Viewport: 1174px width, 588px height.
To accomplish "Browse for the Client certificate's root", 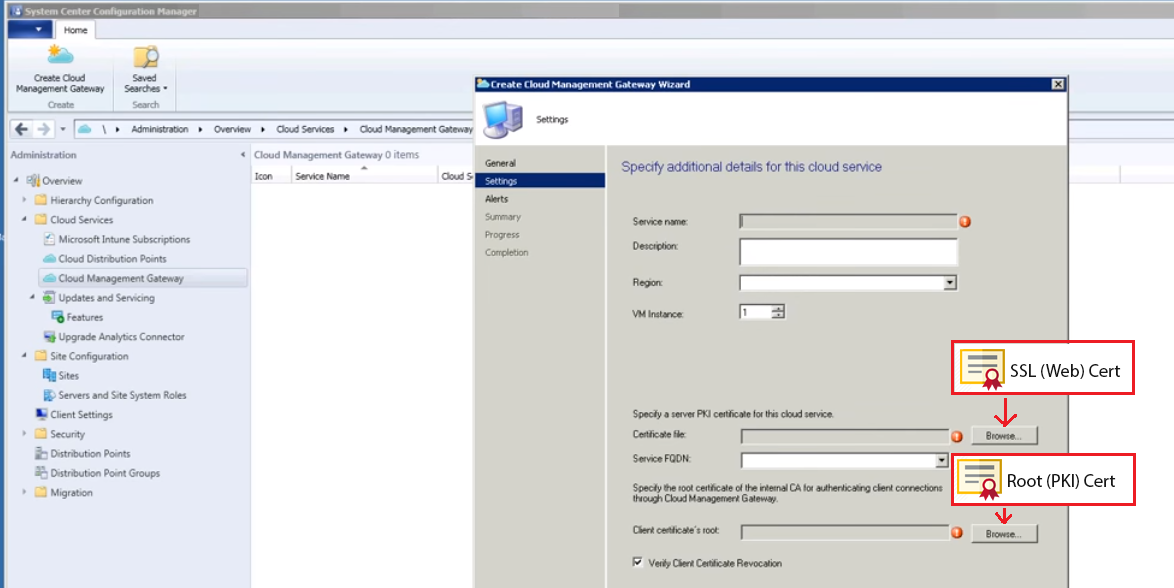I will click(1004, 533).
